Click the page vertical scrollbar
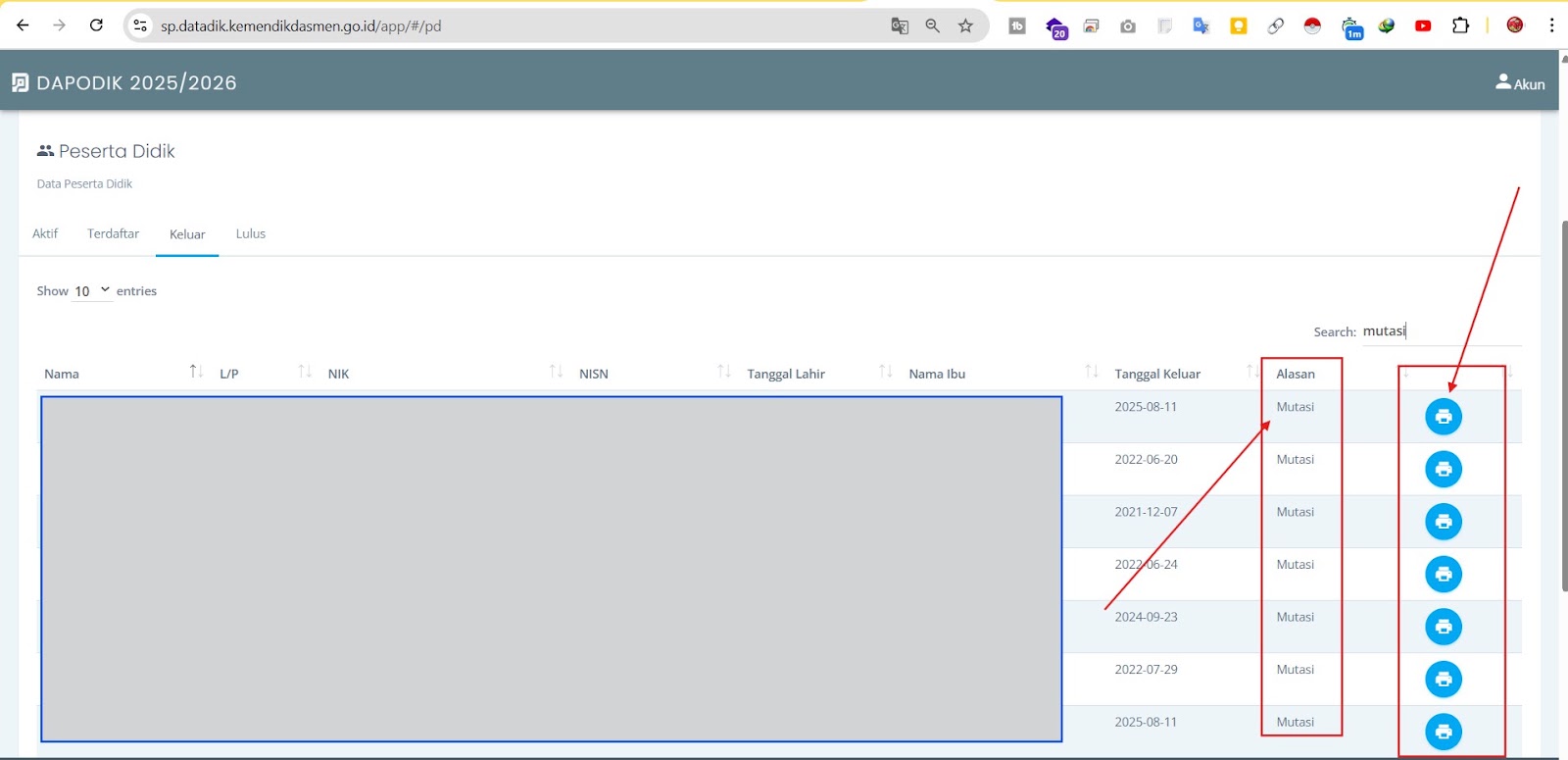Viewport: 1568px width, 760px height. tap(1564, 406)
